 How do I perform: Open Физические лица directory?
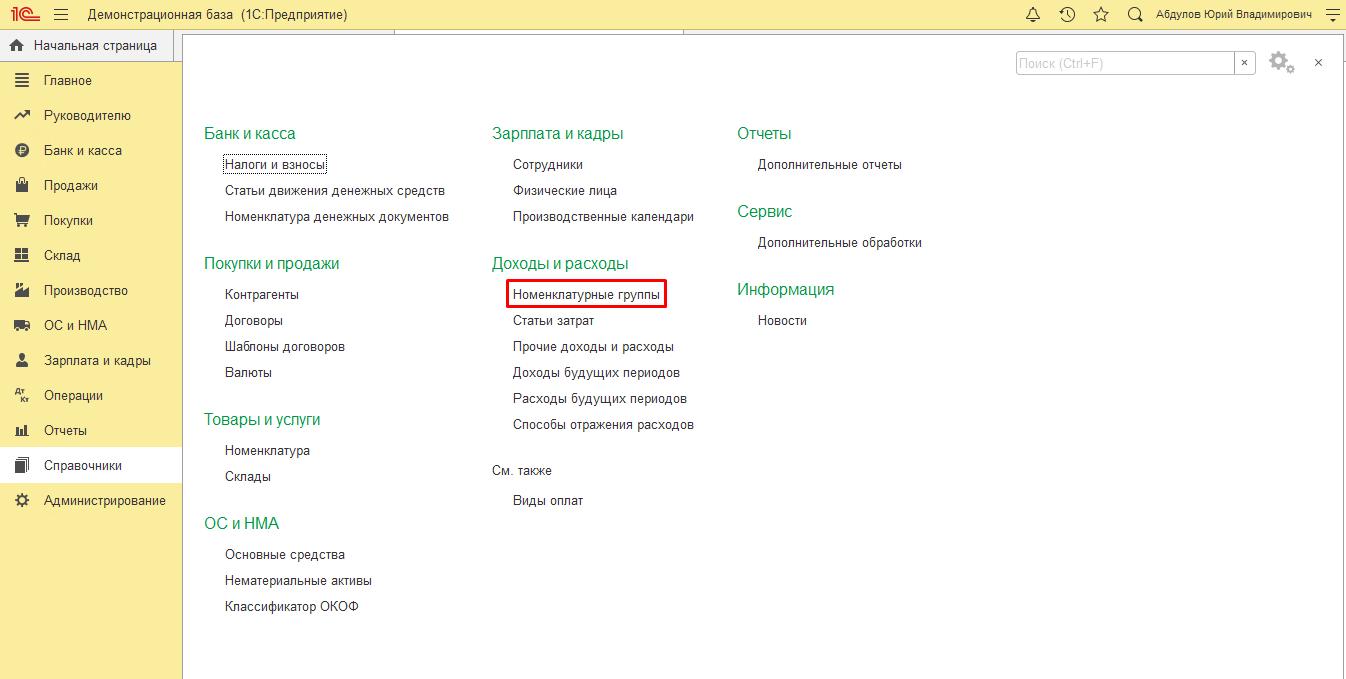[565, 190]
